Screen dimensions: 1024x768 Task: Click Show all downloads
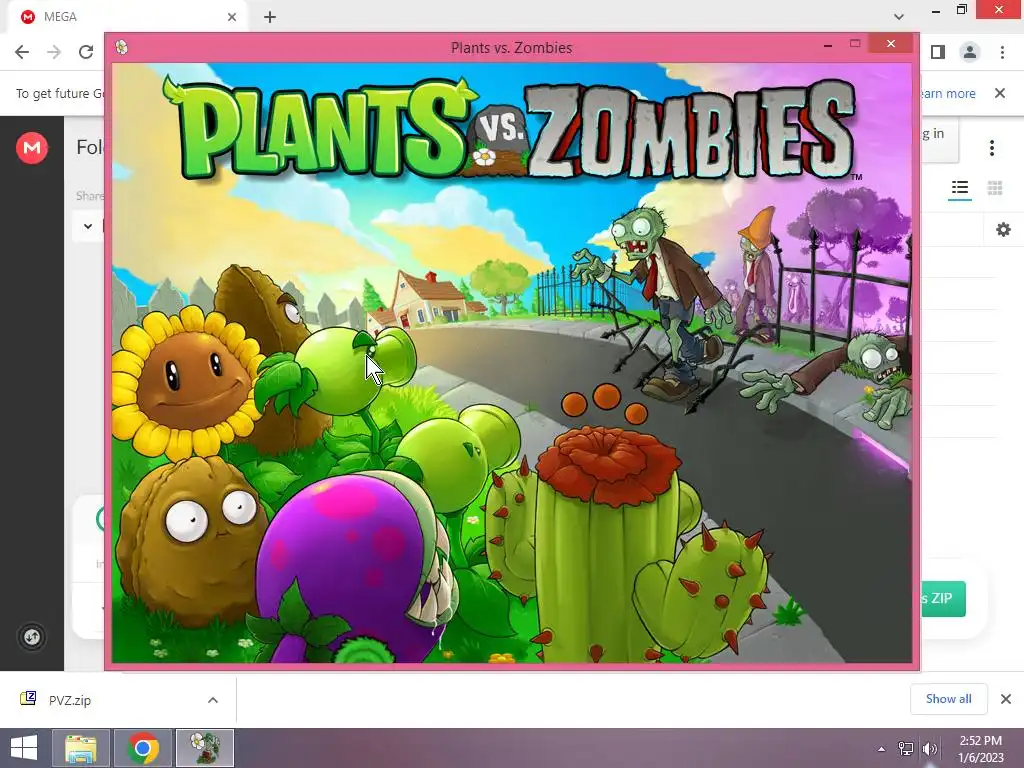pos(948,699)
